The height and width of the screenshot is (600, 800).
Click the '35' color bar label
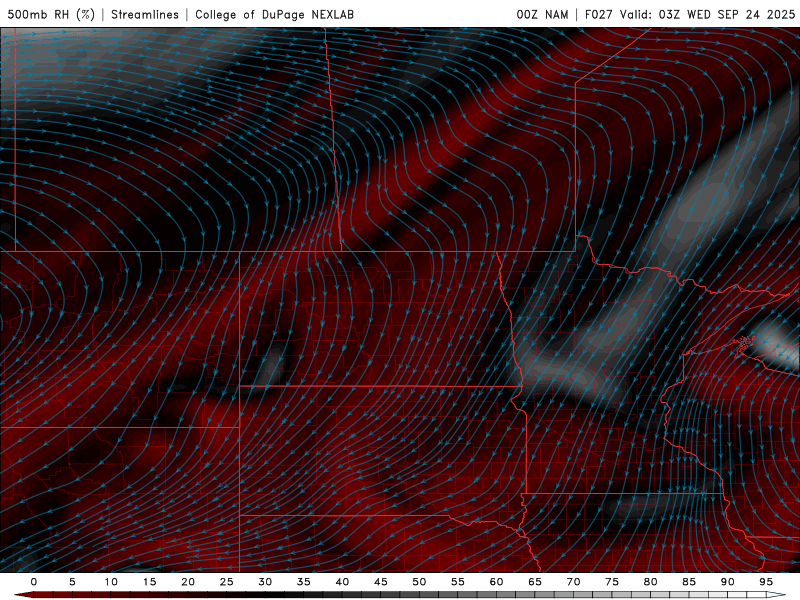[x=304, y=582]
